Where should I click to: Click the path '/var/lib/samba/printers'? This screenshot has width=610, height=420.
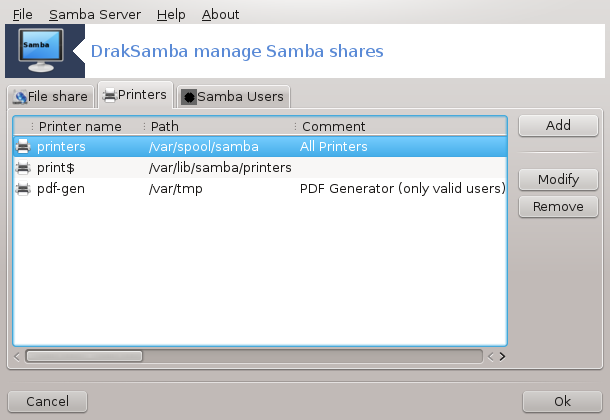[220, 168]
